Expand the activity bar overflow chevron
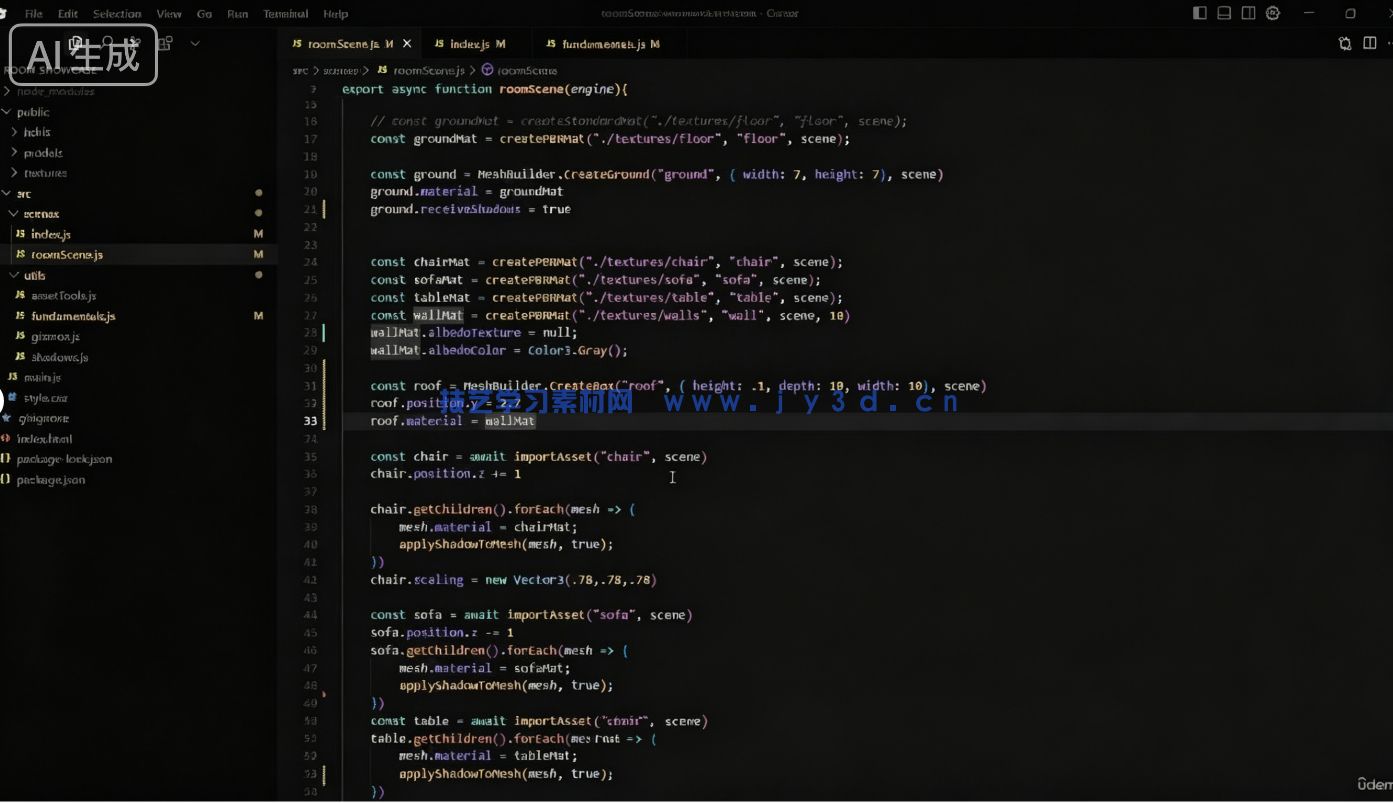Image resolution: width=1393 pixels, height=803 pixels. click(x=195, y=43)
